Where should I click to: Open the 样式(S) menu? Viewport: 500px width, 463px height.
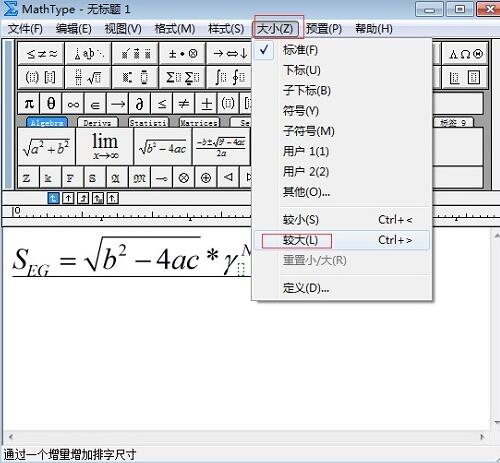click(226, 29)
